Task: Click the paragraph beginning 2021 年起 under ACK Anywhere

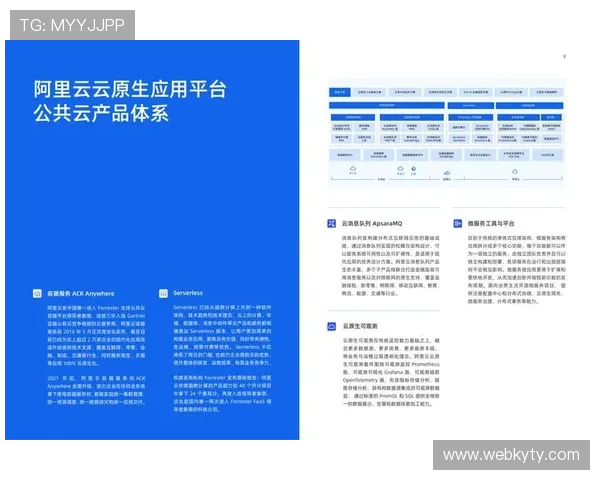Action: (x=96, y=390)
